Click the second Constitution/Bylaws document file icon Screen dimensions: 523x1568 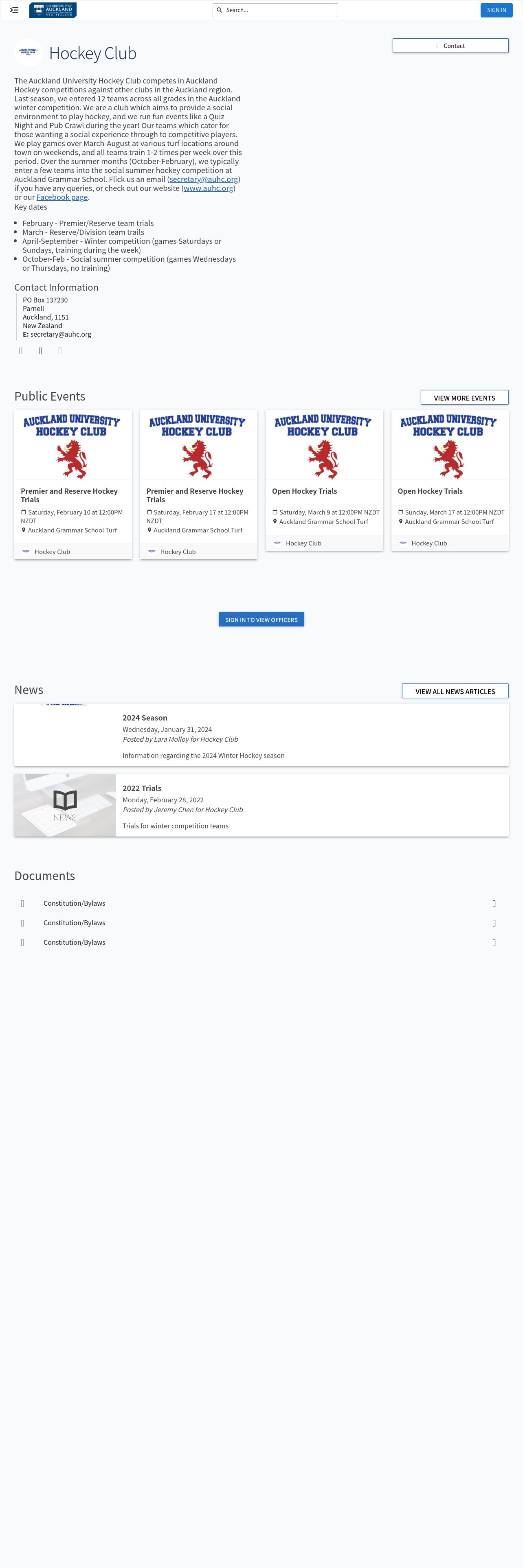pyautogui.click(x=22, y=923)
